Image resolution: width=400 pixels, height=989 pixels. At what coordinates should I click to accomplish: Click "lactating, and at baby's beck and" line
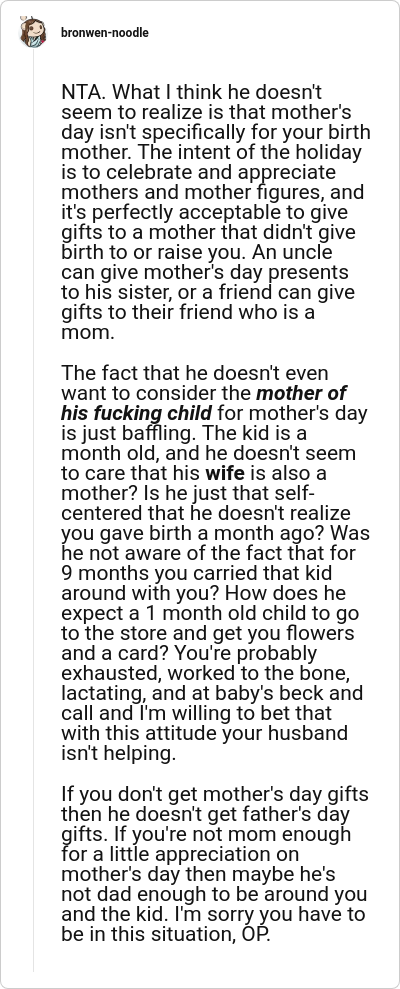[212, 693]
